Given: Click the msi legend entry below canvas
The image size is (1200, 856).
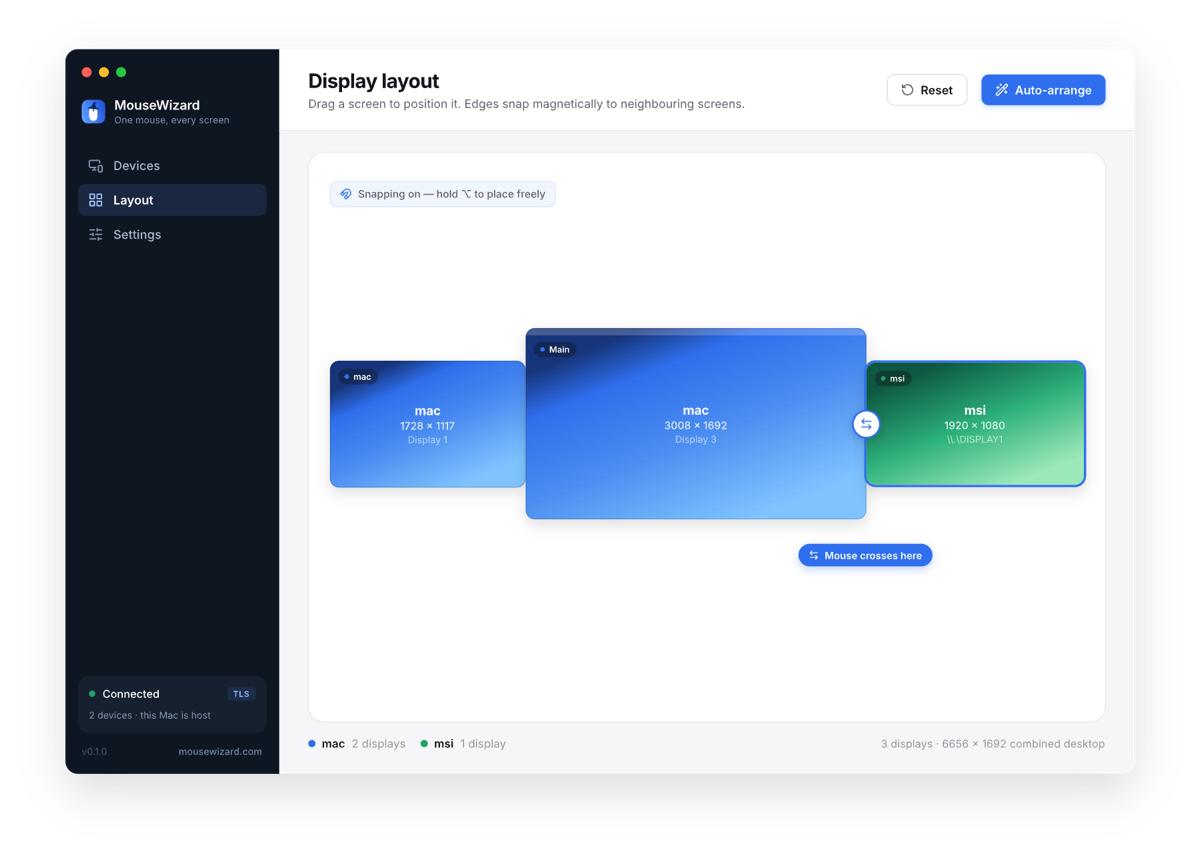Looking at the screenshot, I should point(463,744).
